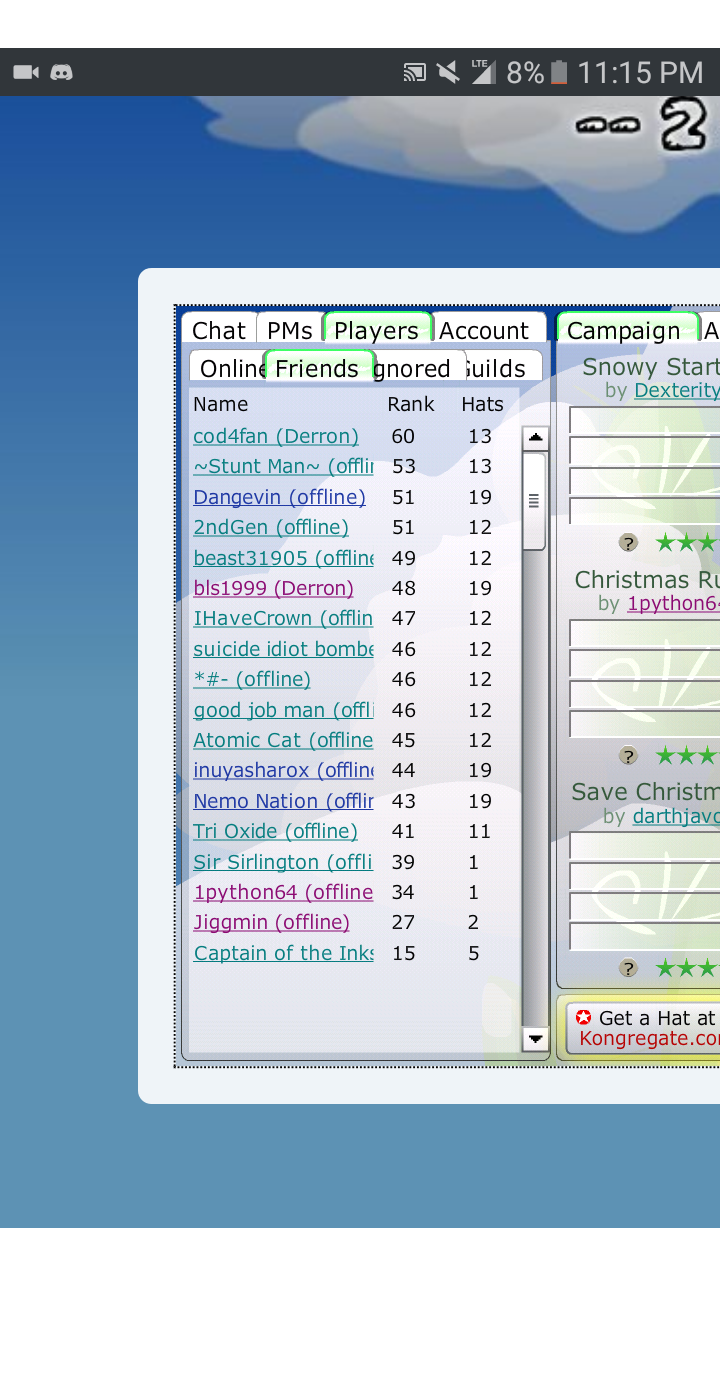Open cod4fan (Derron) player profile
The image size is (720, 1376).
coord(276,436)
